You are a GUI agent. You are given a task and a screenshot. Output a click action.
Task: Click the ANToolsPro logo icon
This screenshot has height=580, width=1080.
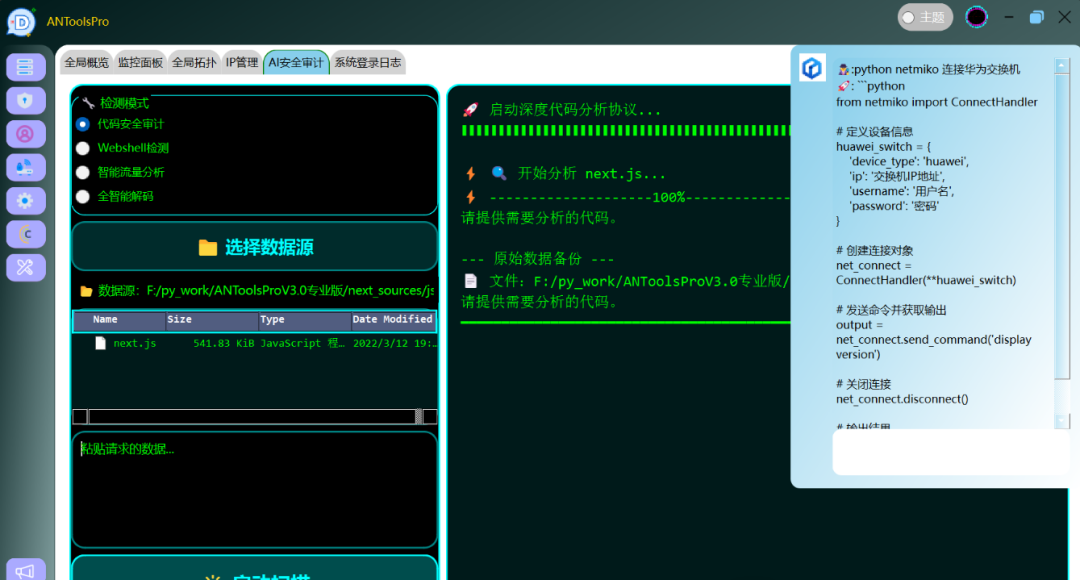click(x=21, y=21)
